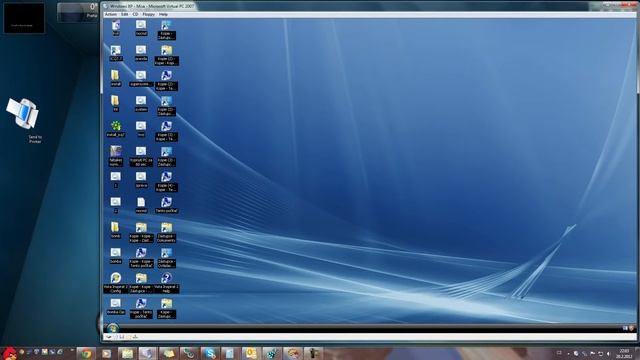Open Skype from the host taskbar
This screenshot has width=640, height=360.
210,353
